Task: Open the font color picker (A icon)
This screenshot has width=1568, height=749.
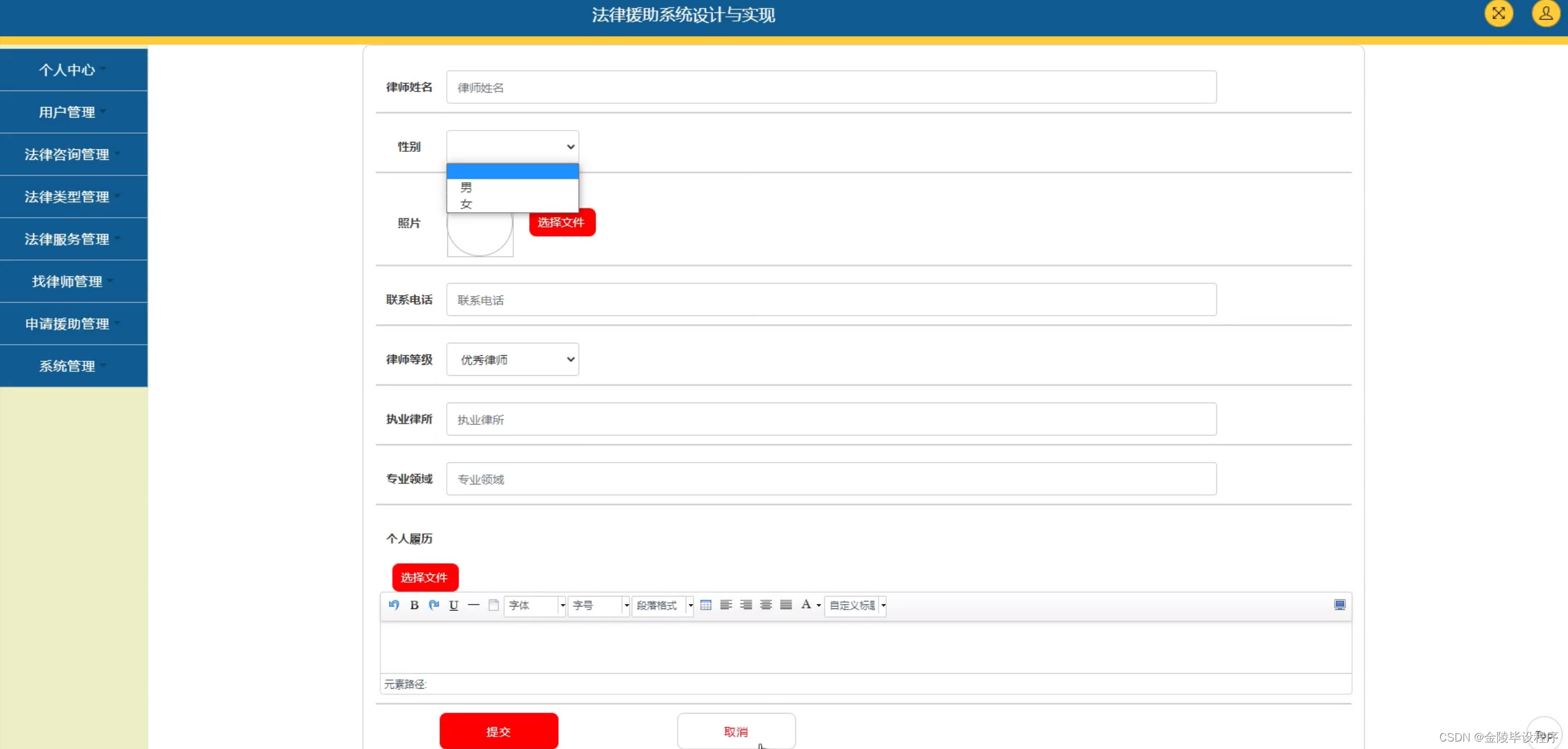Action: [806, 605]
